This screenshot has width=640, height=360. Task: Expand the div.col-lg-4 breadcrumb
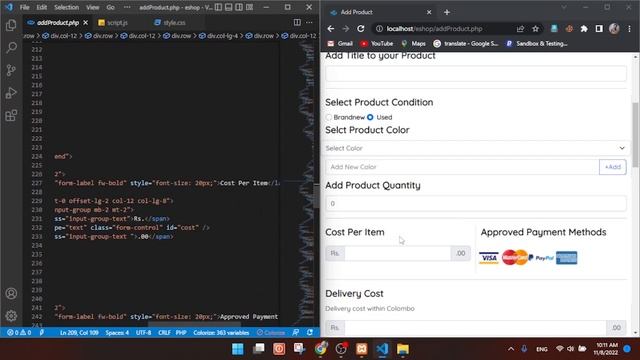219,36
